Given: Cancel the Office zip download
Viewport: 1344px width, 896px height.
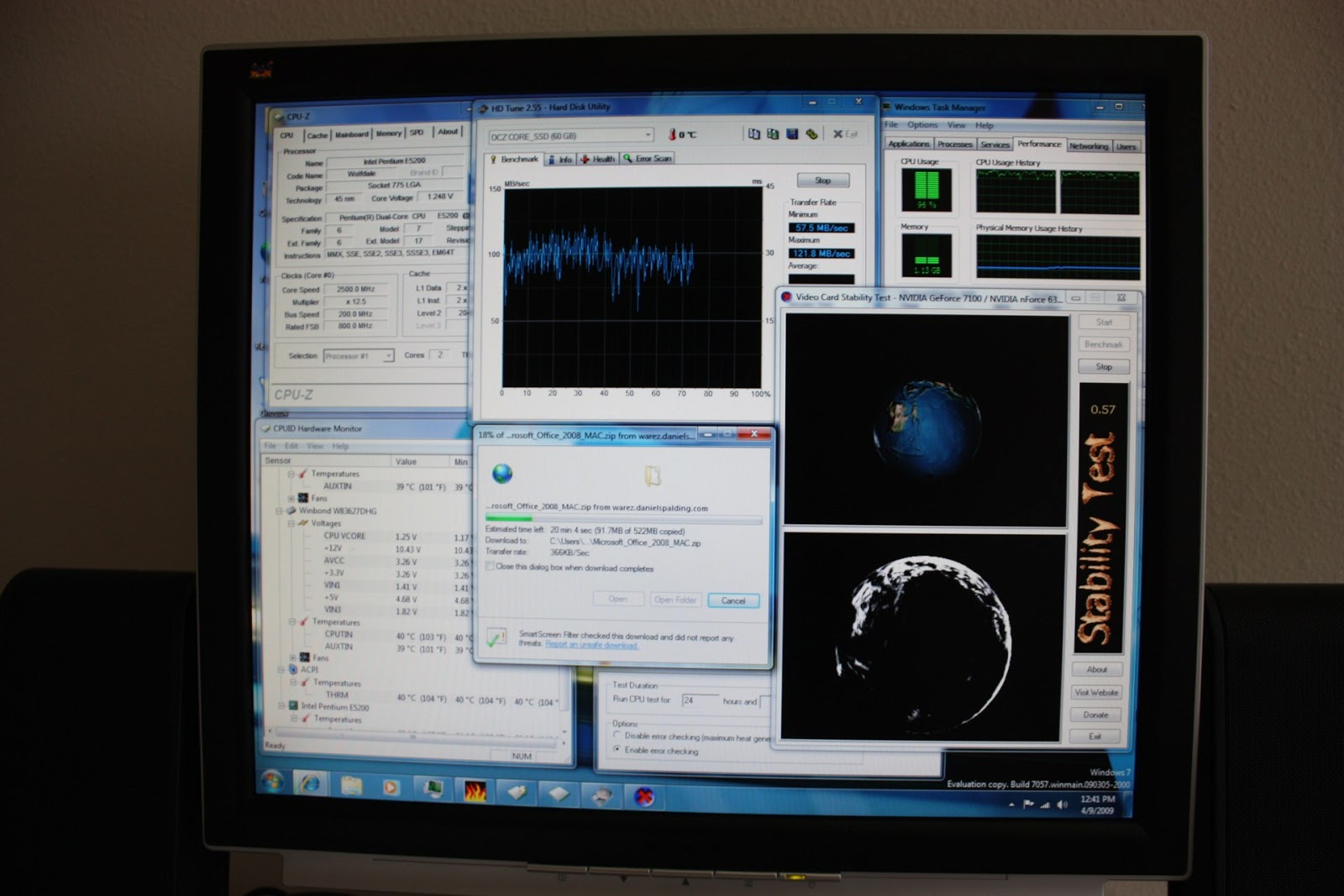Looking at the screenshot, I should point(733,600).
